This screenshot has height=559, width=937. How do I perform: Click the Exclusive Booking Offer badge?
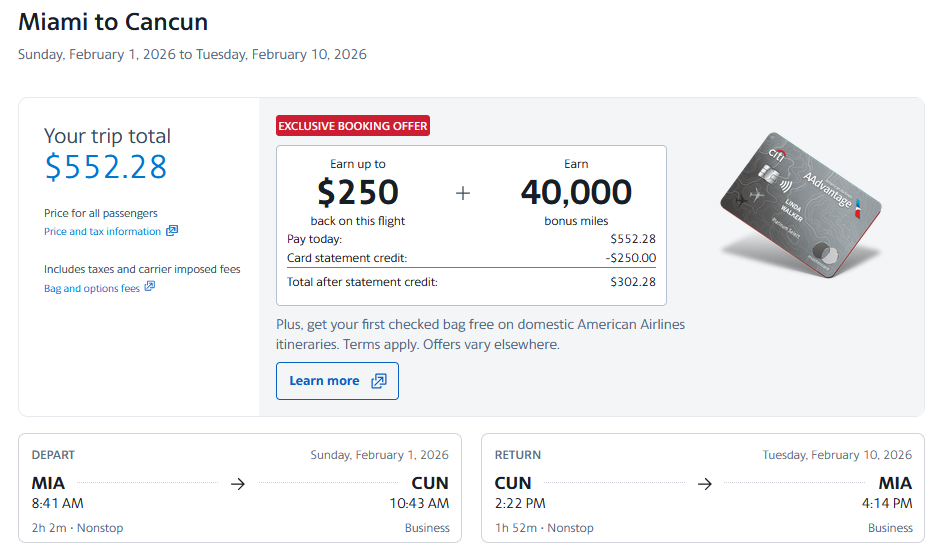pos(353,126)
